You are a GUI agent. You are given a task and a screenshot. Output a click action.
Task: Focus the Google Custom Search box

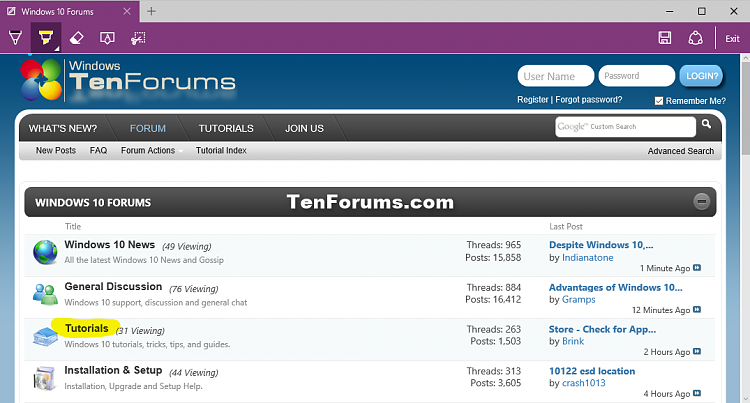pos(626,127)
